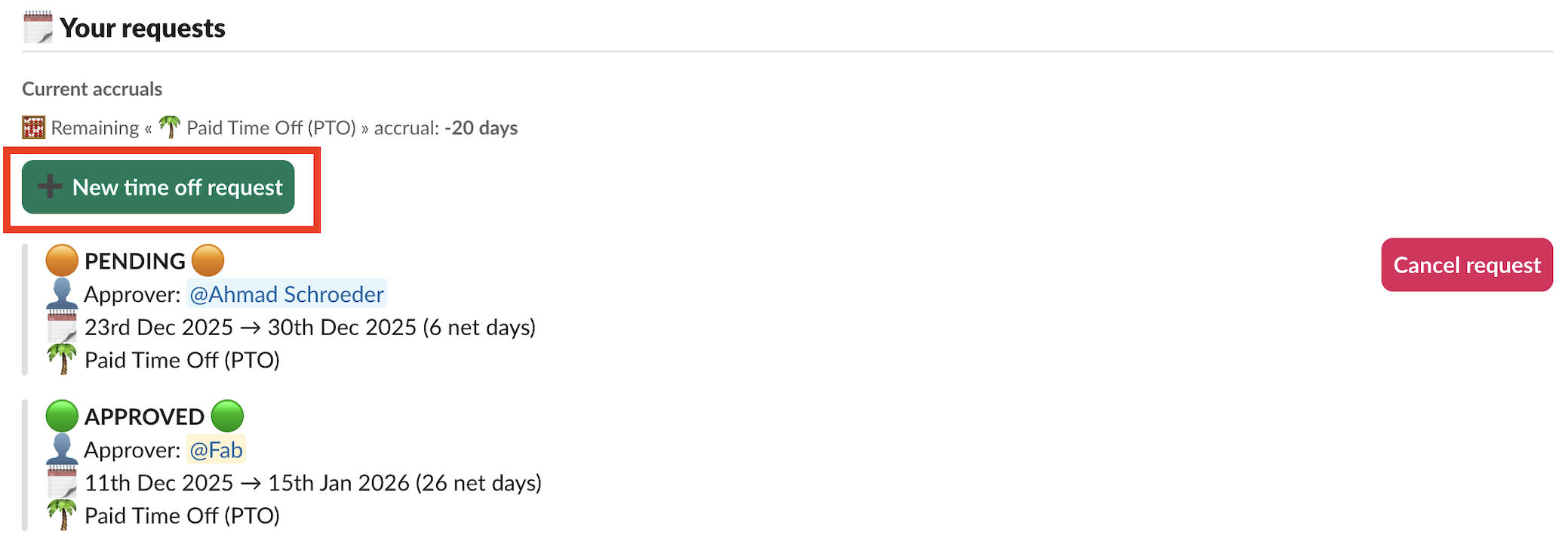
Task: Click the palm tree icon in accrual line
Action: [170, 127]
